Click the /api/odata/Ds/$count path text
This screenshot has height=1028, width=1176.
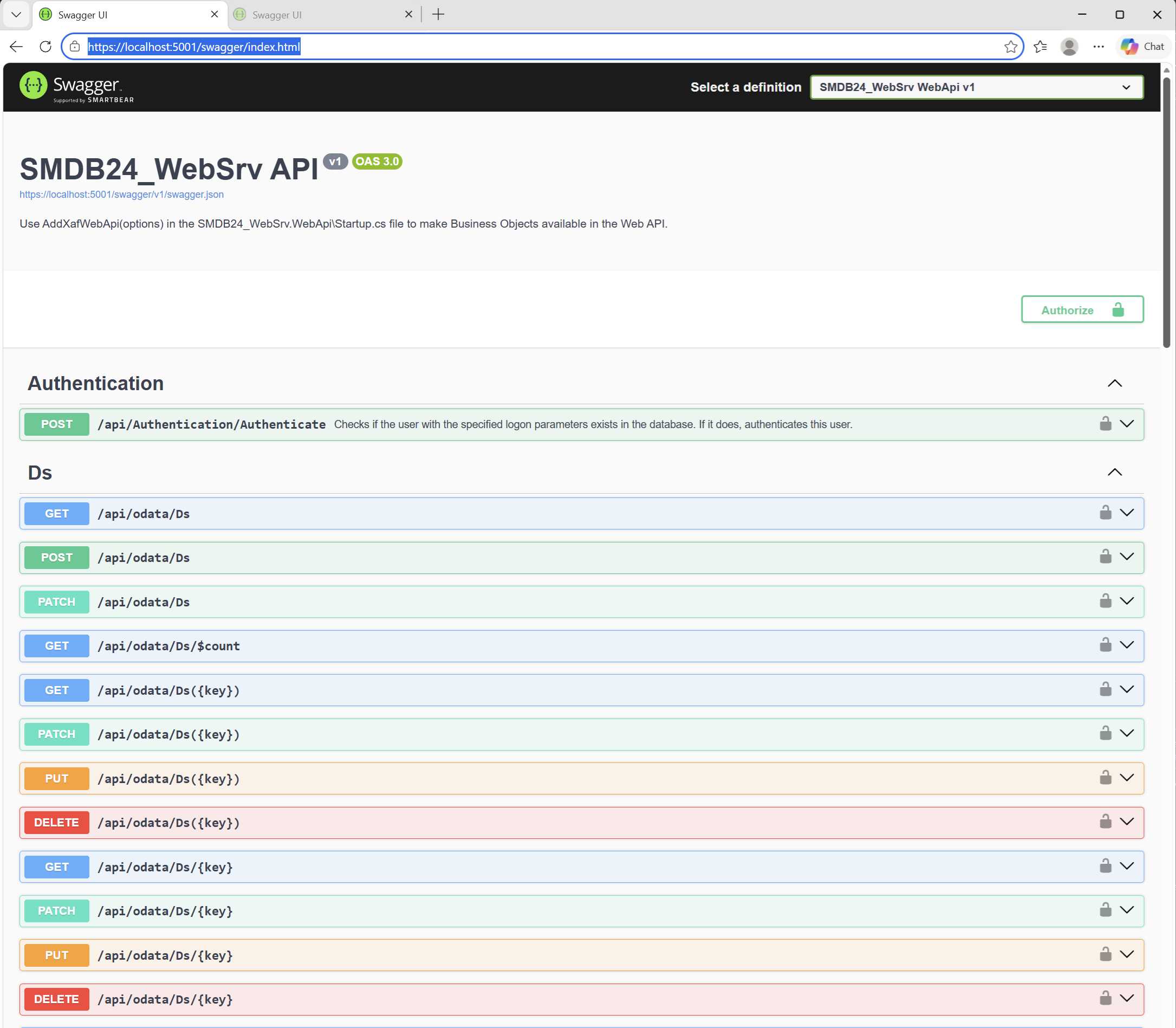[x=168, y=646]
